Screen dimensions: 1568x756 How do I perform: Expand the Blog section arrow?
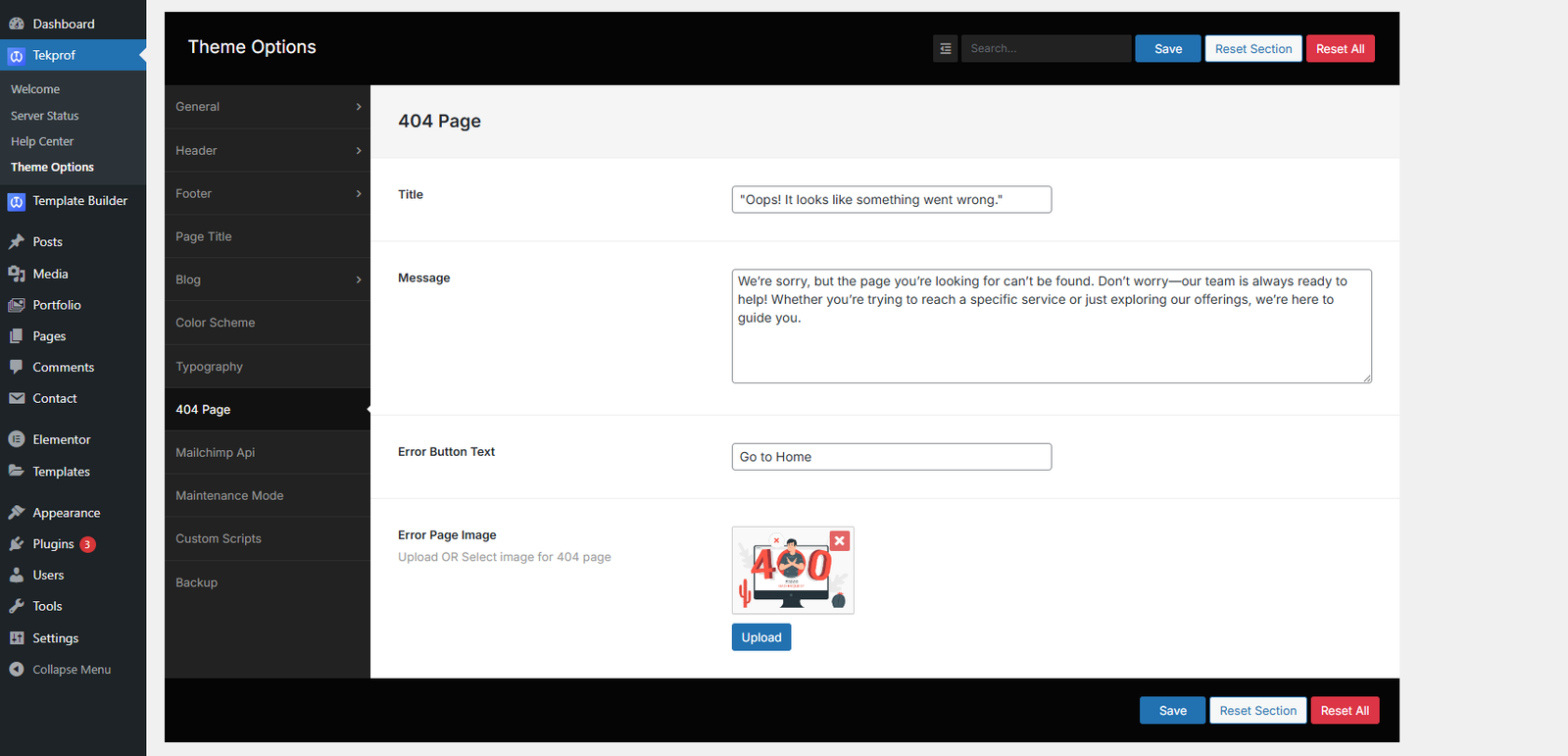359,280
